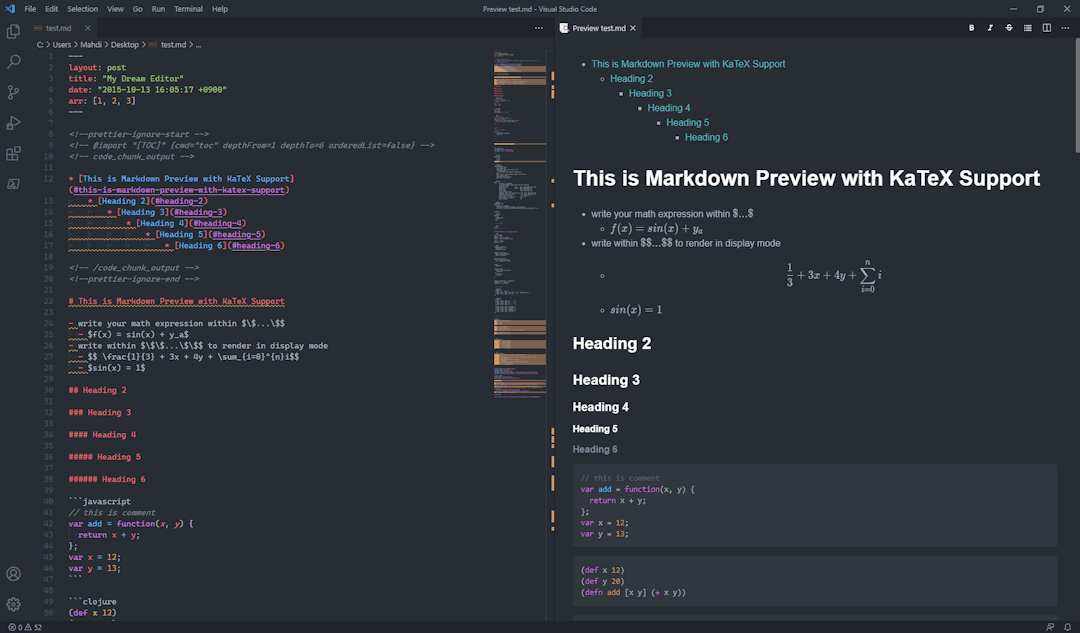This screenshot has height=633, width=1080.
Task: Toggle bold formatting in editor toolbar
Action: pyautogui.click(x=971, y=28)
